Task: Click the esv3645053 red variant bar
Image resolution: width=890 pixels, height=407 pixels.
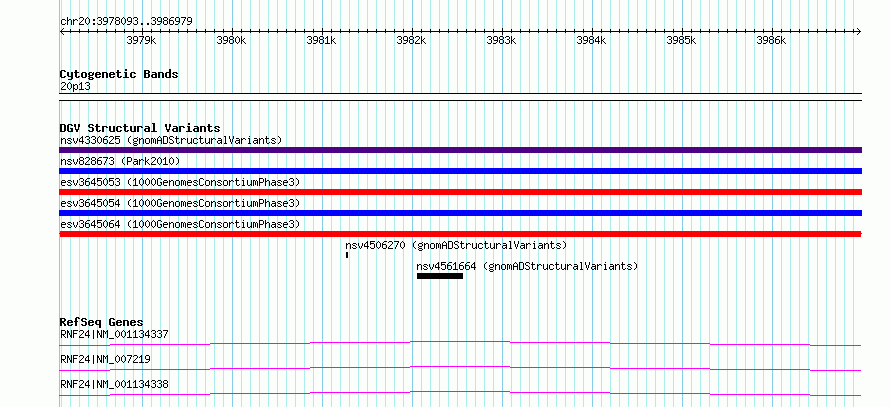Action: click(x=460, y=192)
